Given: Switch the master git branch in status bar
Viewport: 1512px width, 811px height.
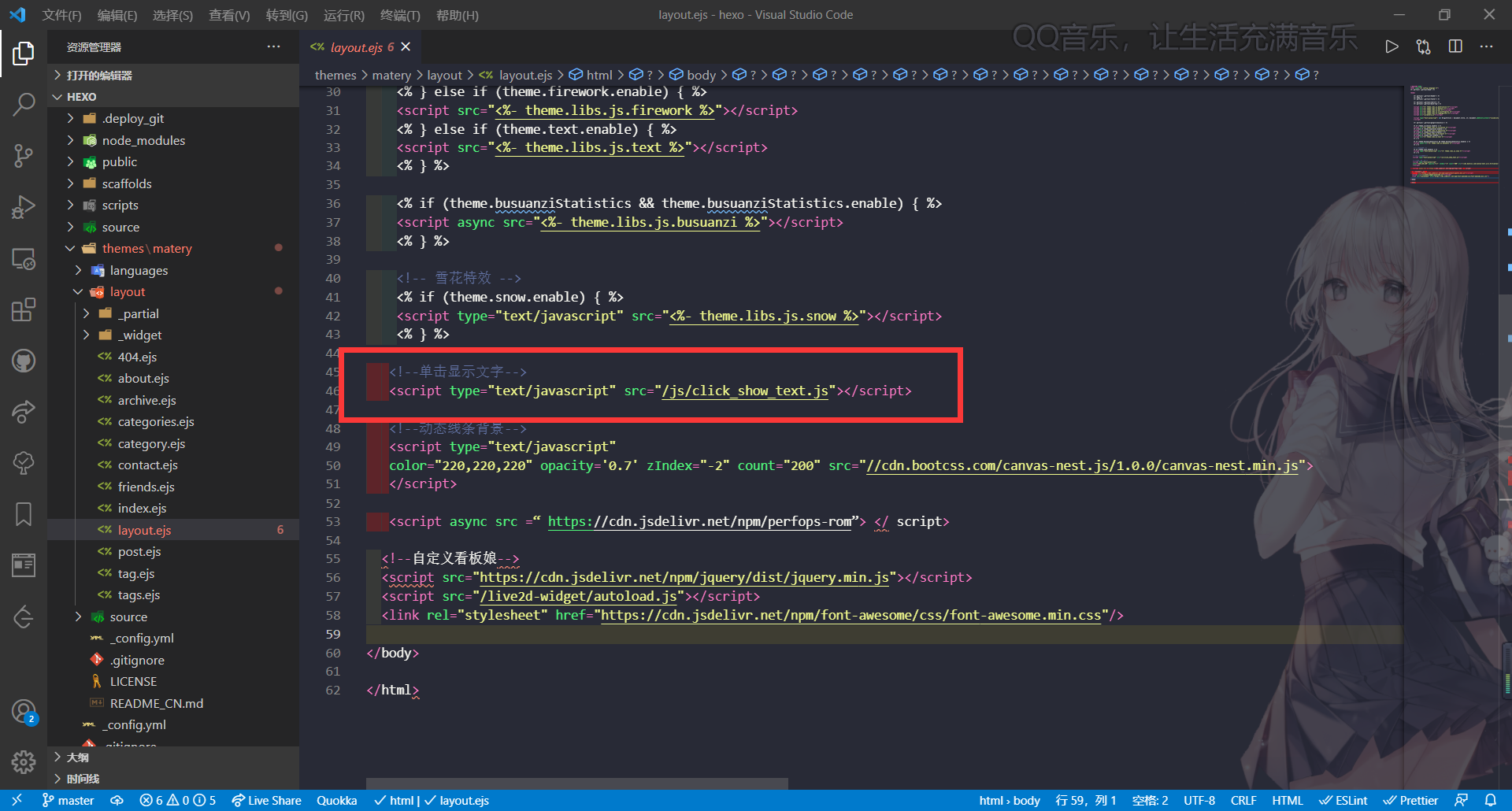Looking at the screenshot, I should (68, 800).
